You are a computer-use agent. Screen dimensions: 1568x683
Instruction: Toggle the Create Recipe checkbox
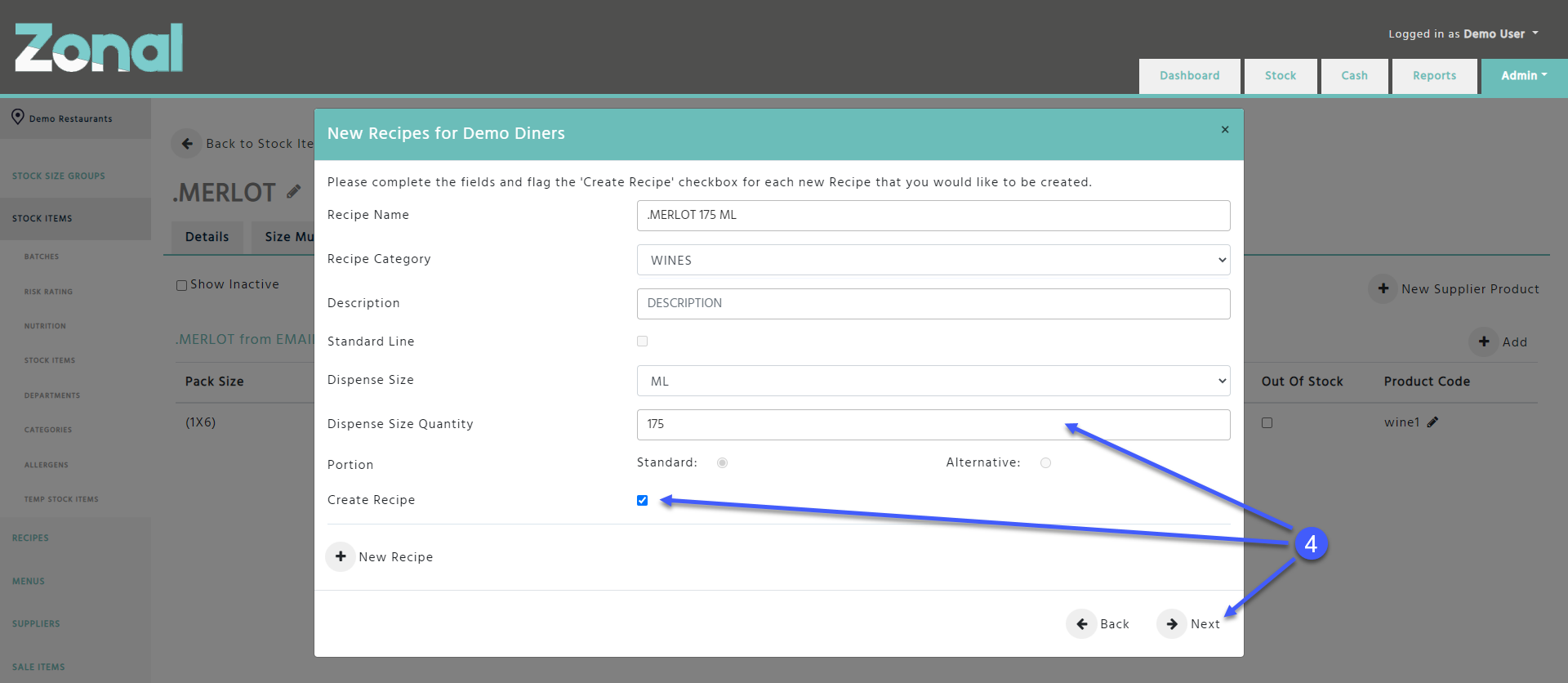coord(643,500)
